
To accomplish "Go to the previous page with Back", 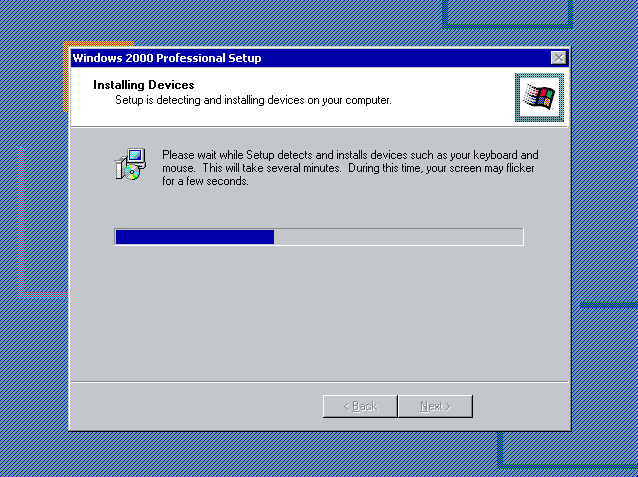I will click(x=360, y=406).
